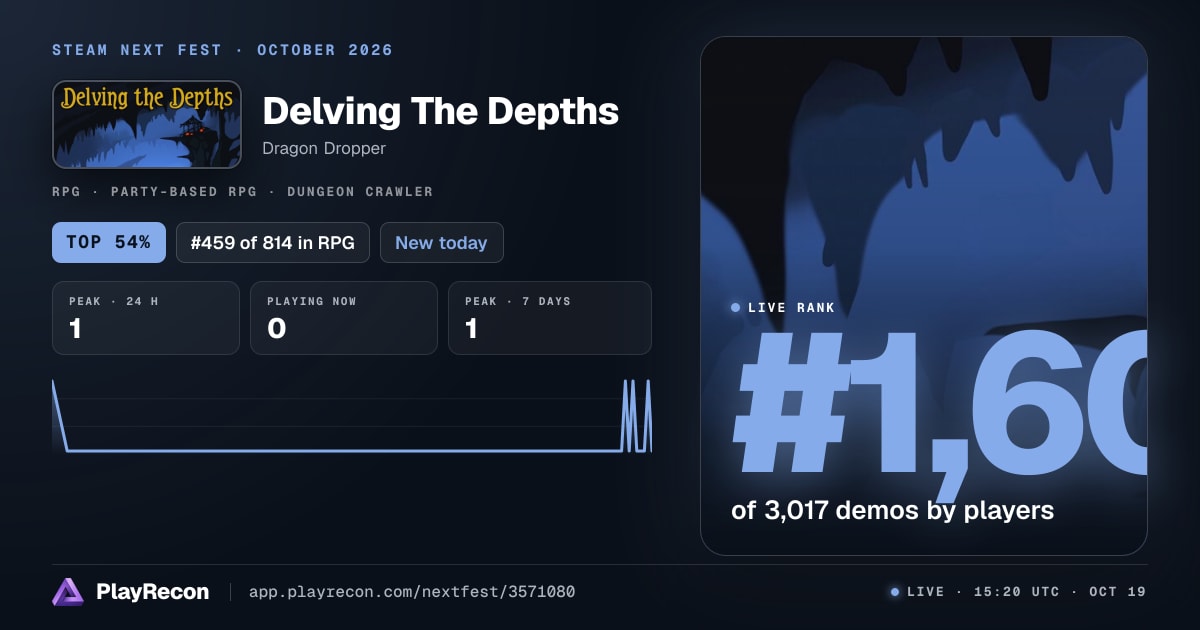Screen dimensions: 1200x630
Task: Click the player count sparkline chart
Action: click(352, 416)
